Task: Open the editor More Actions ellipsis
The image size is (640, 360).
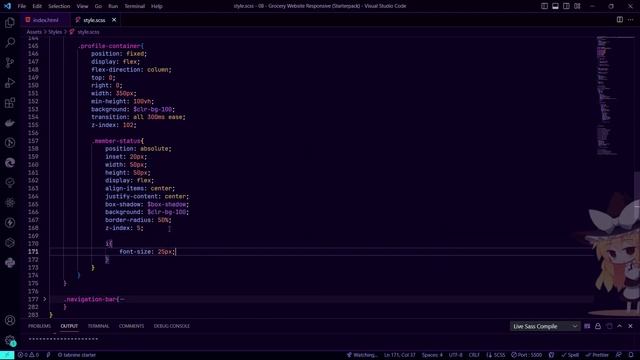Action: click(631, 20)
